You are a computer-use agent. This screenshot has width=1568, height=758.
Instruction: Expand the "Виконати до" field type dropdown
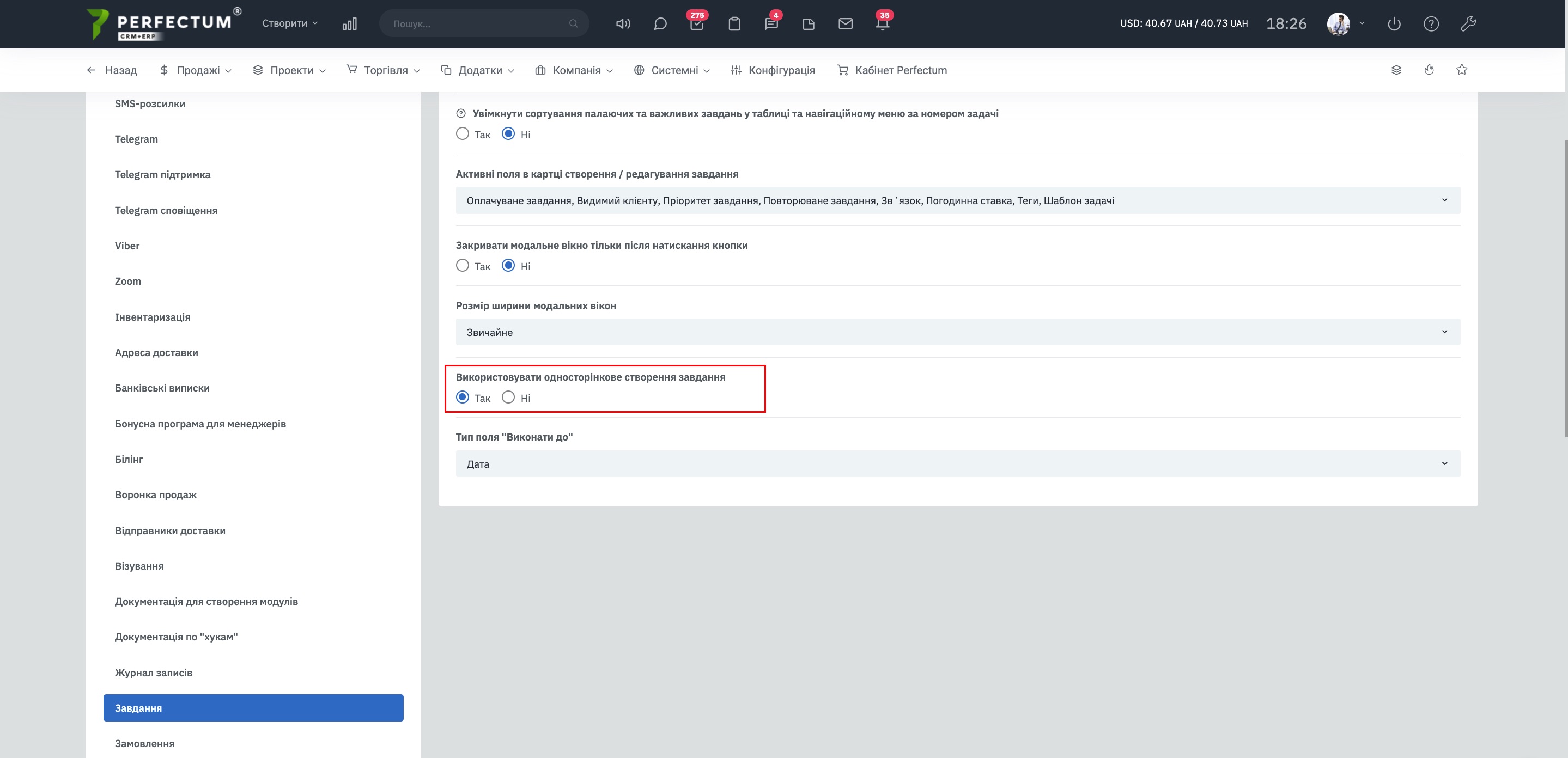tap(957, 463)
